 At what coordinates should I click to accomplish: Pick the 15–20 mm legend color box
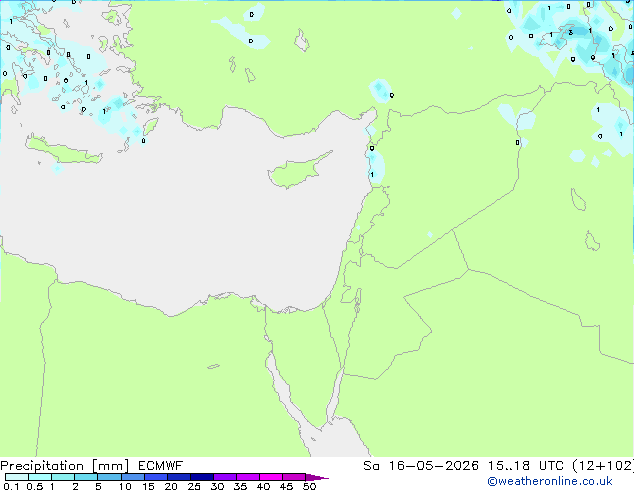click(x=156, y=477)
